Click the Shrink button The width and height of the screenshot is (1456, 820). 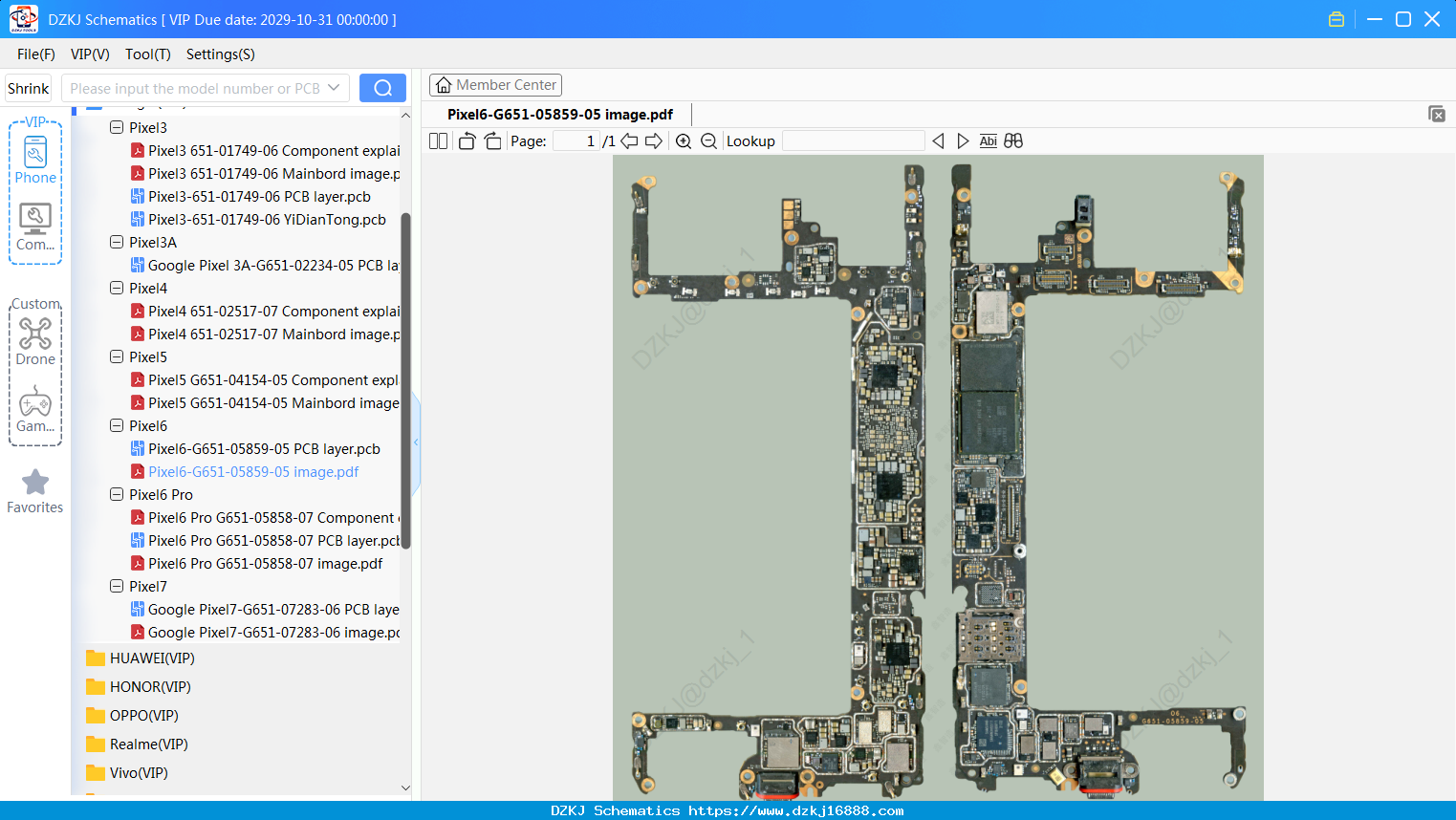pos(29,88)
